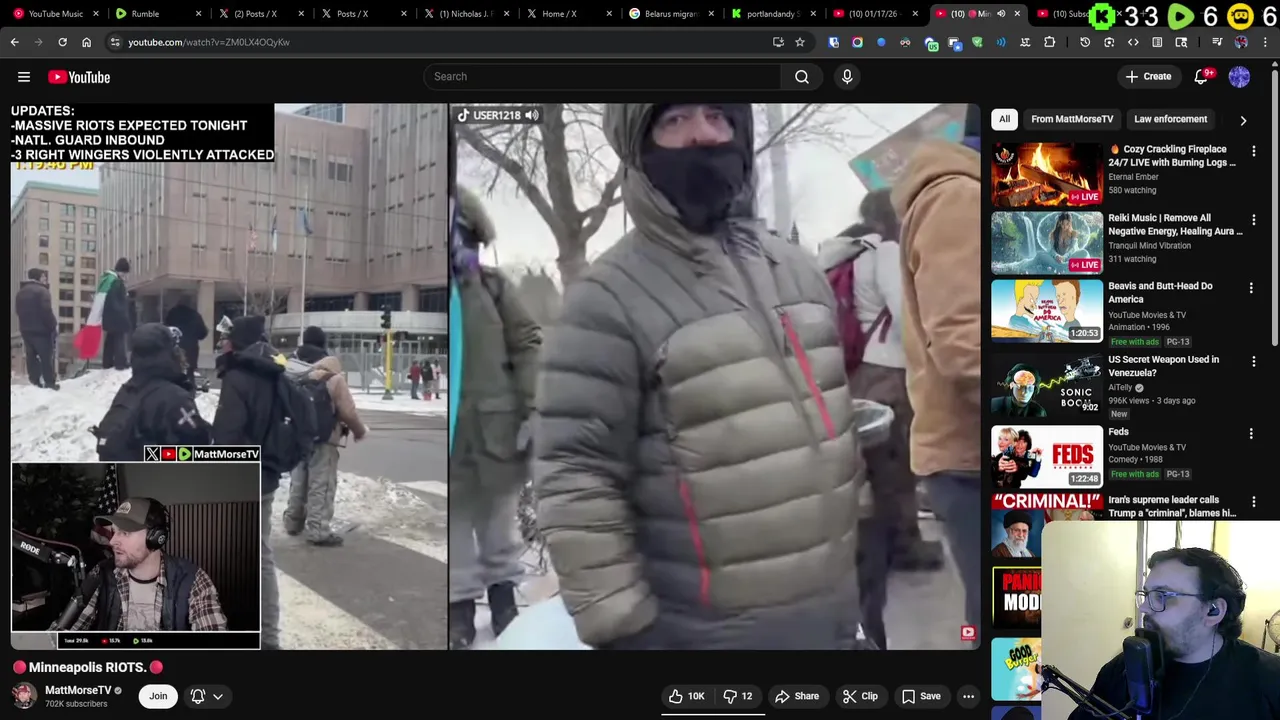Viewport: 1280px width, 720px height.
Task: Show more filter chips with right arrow
Action: coord(1243,120)
